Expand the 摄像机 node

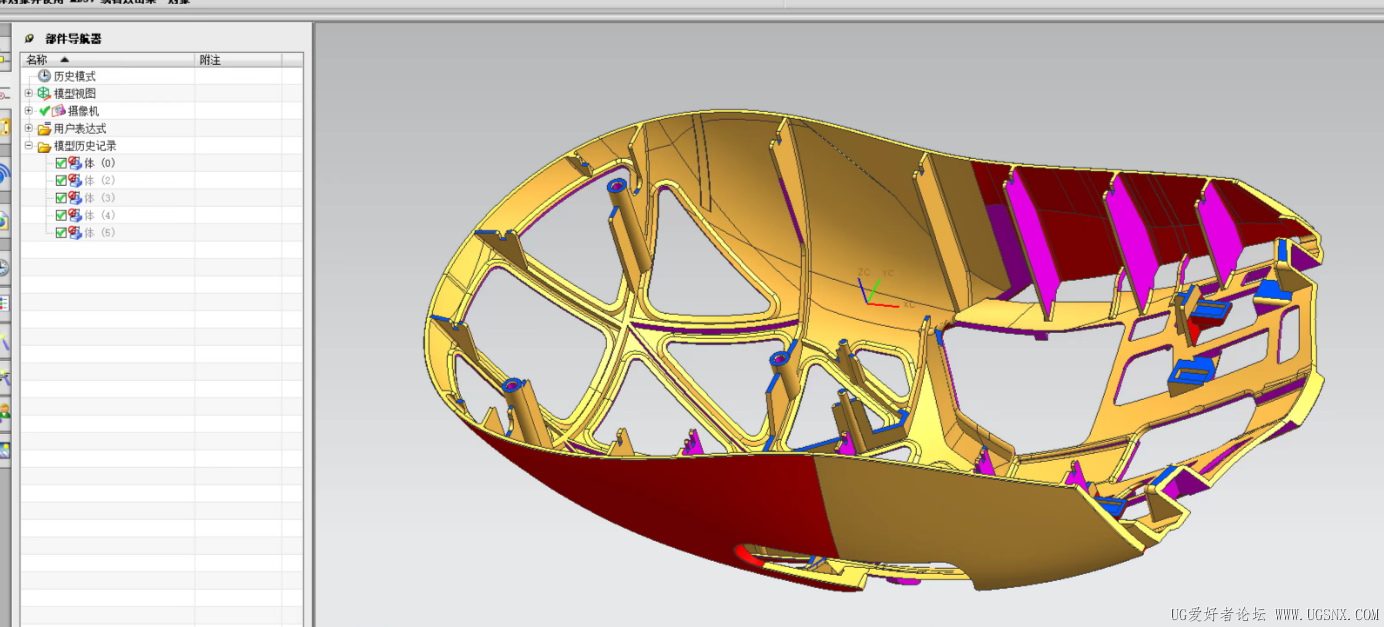29,110
